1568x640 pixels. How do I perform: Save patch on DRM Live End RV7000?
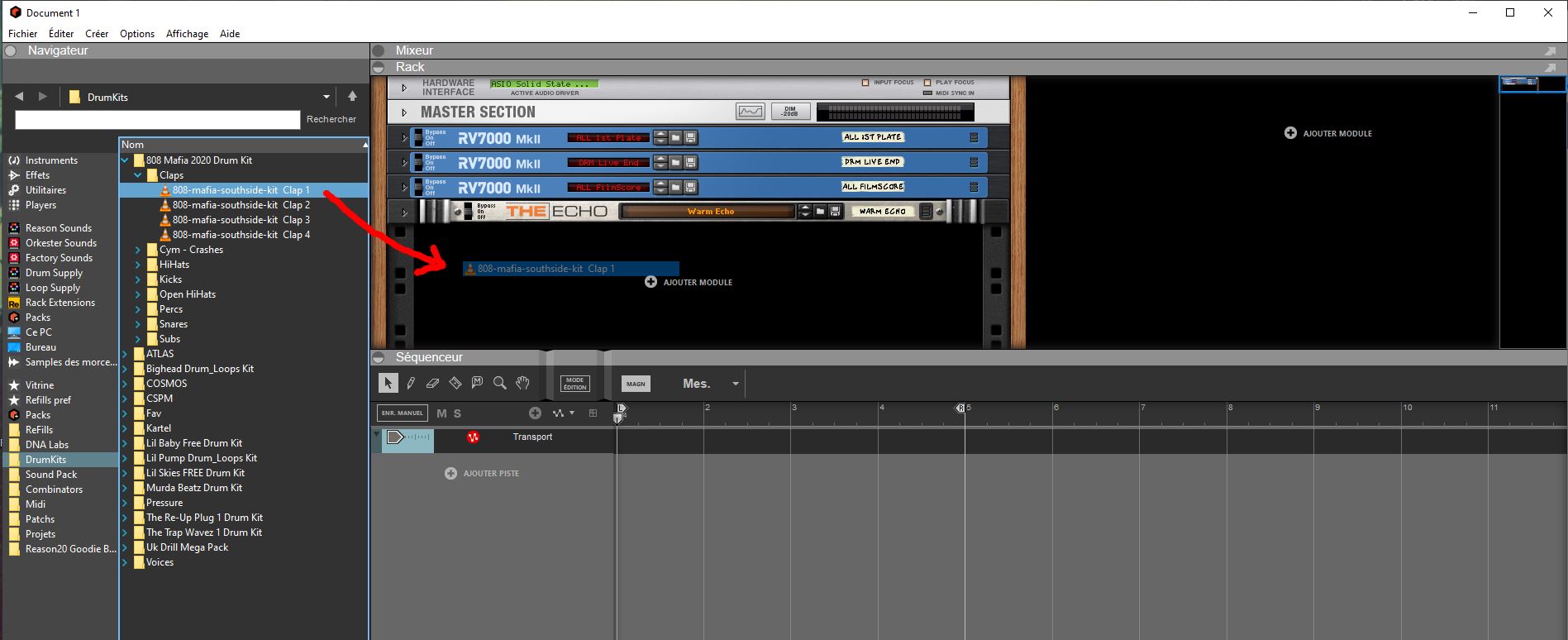point(690,162)
